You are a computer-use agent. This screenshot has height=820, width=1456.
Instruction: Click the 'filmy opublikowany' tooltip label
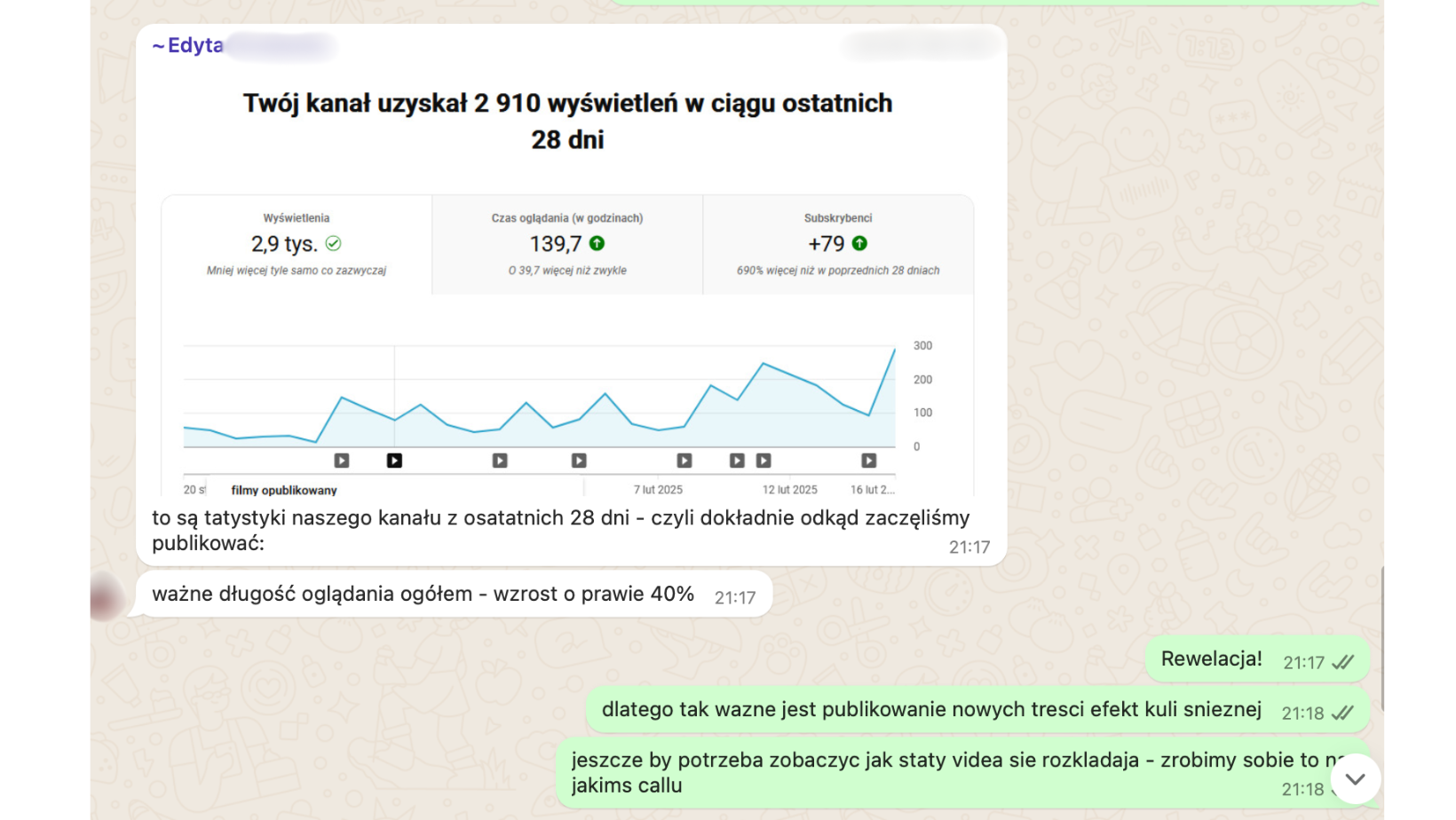point(284,490)
